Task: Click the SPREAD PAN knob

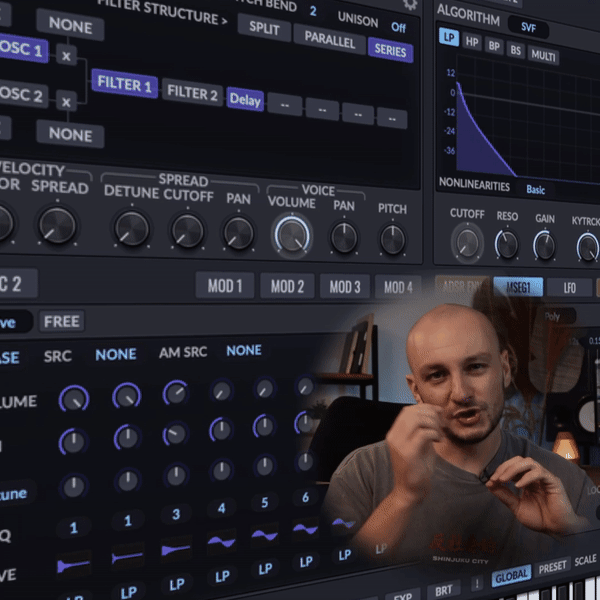Action: 238,233
